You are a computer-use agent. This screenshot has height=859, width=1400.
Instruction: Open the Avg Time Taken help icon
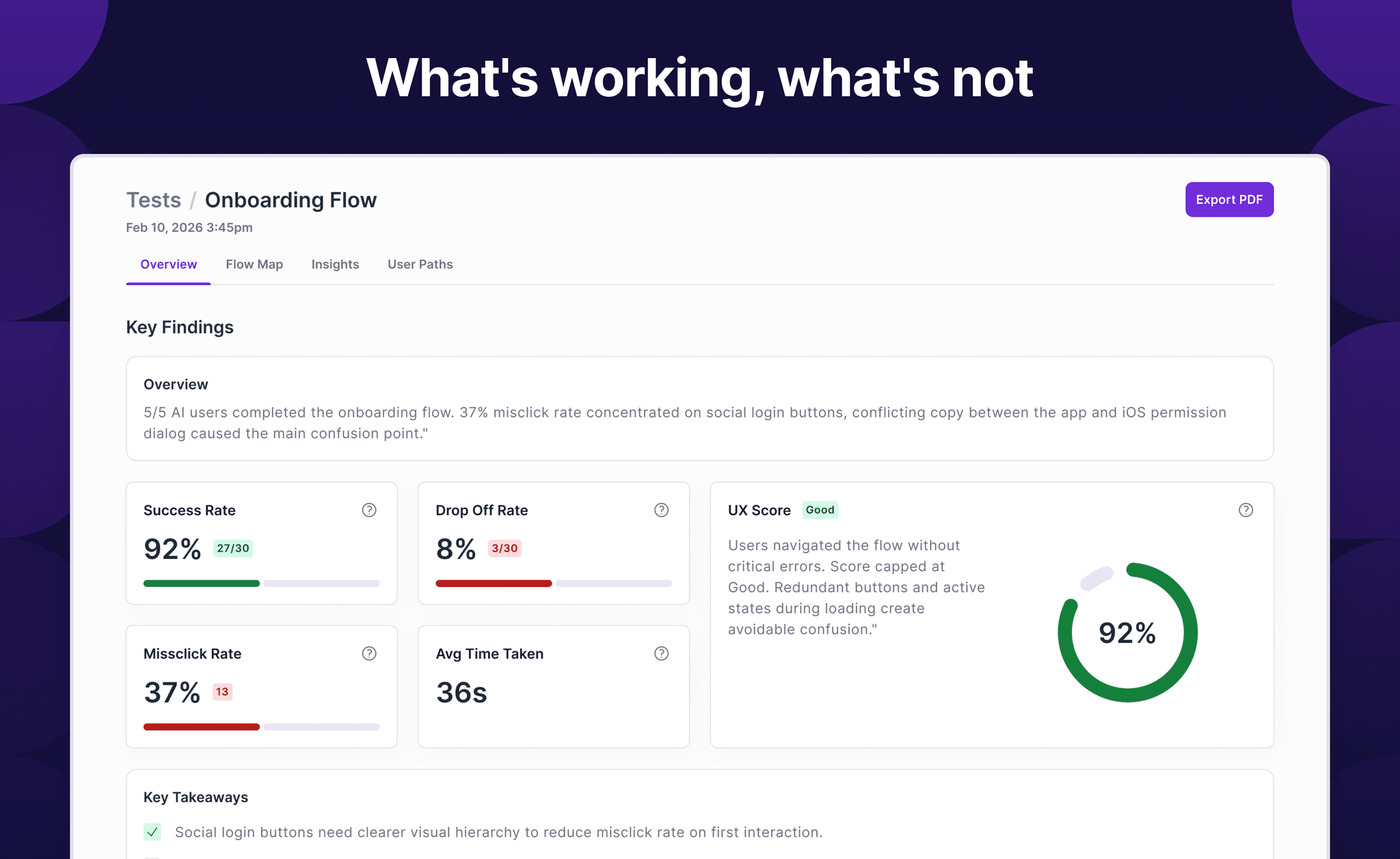(661, 653)
